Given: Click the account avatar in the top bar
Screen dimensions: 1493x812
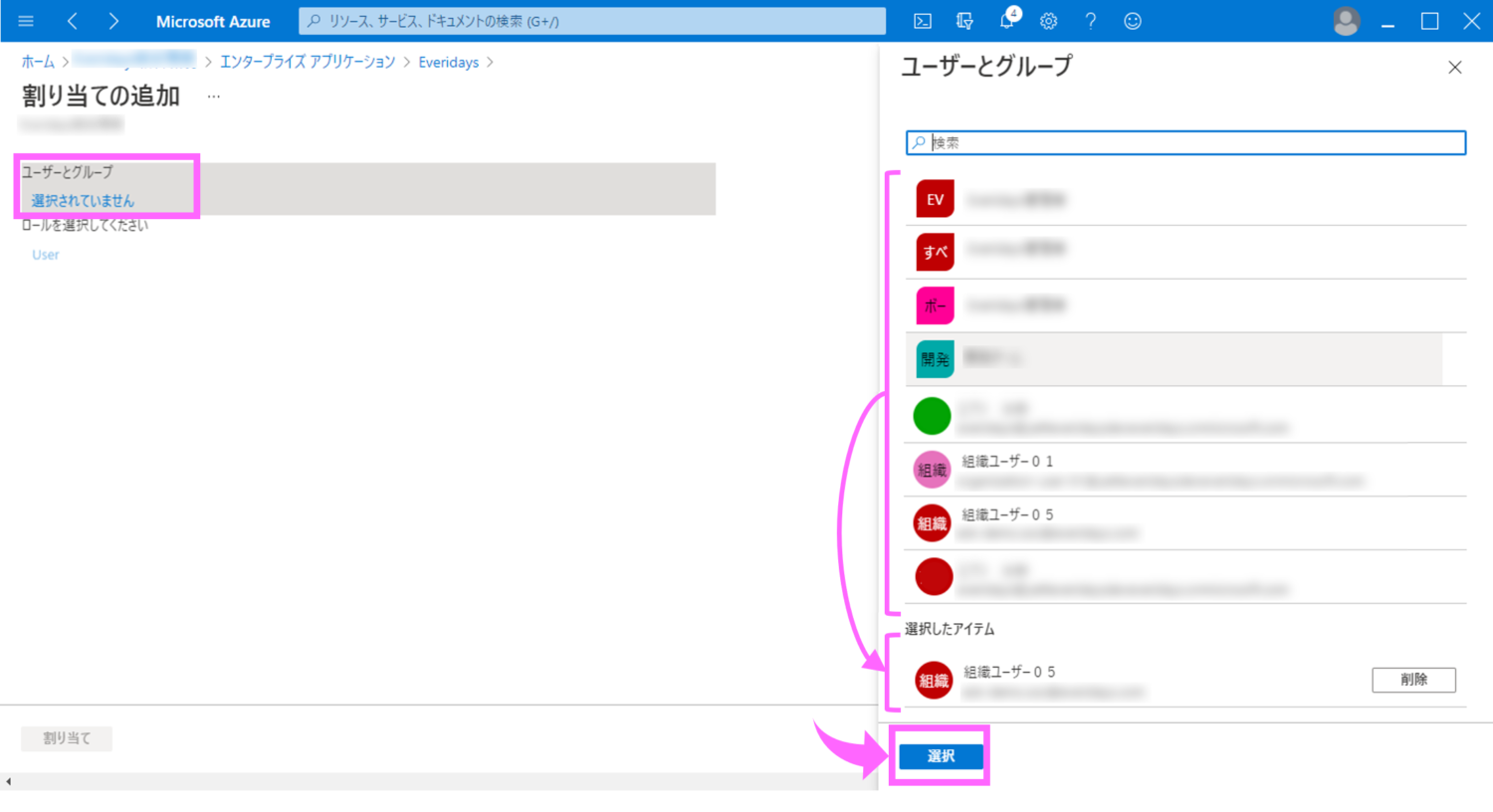Looking at the screenshot, I should click(1346, 21).
